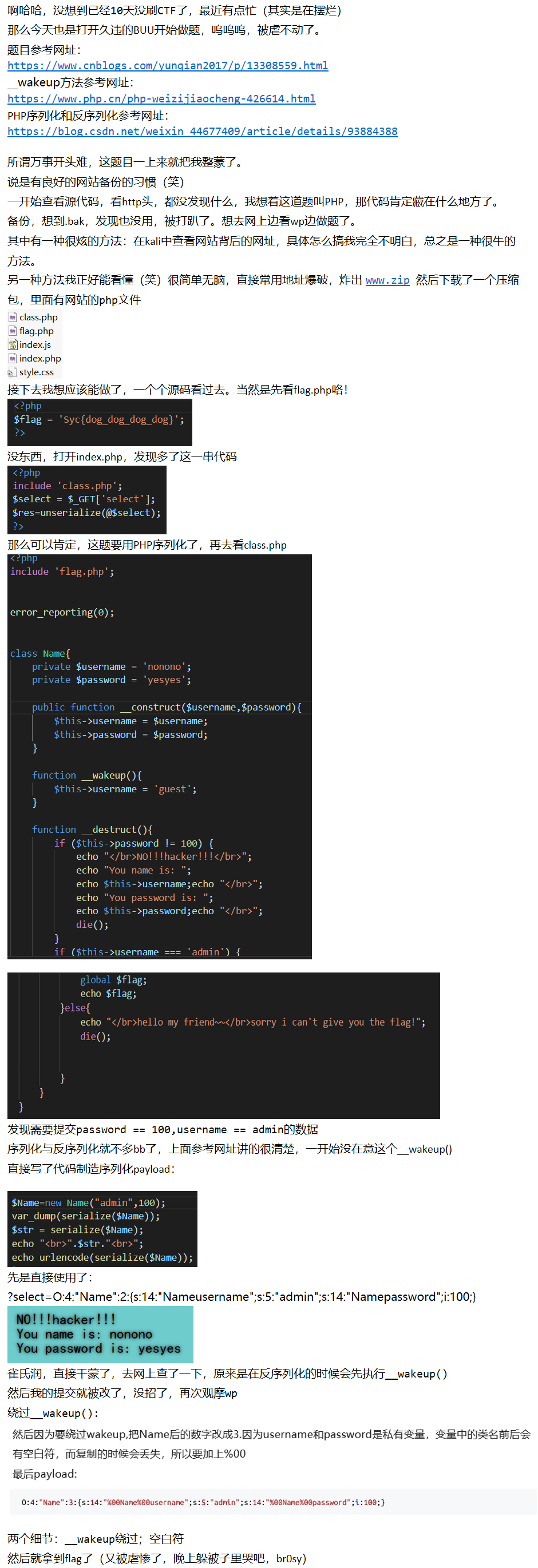Click the flag.php code screenshot with $flag
This screenshot has width=538, height=1568.
pyautogui.click(x=100, y=422)
